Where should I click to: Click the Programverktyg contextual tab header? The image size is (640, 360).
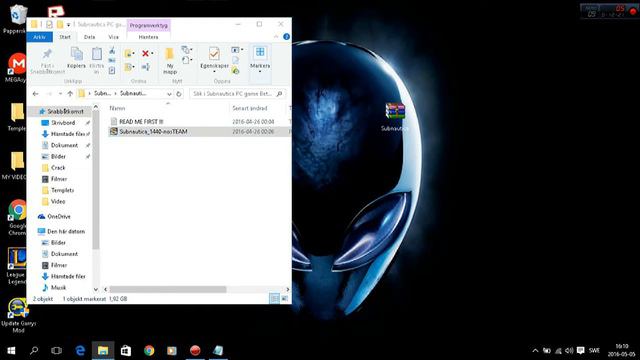tap(149, 25)
